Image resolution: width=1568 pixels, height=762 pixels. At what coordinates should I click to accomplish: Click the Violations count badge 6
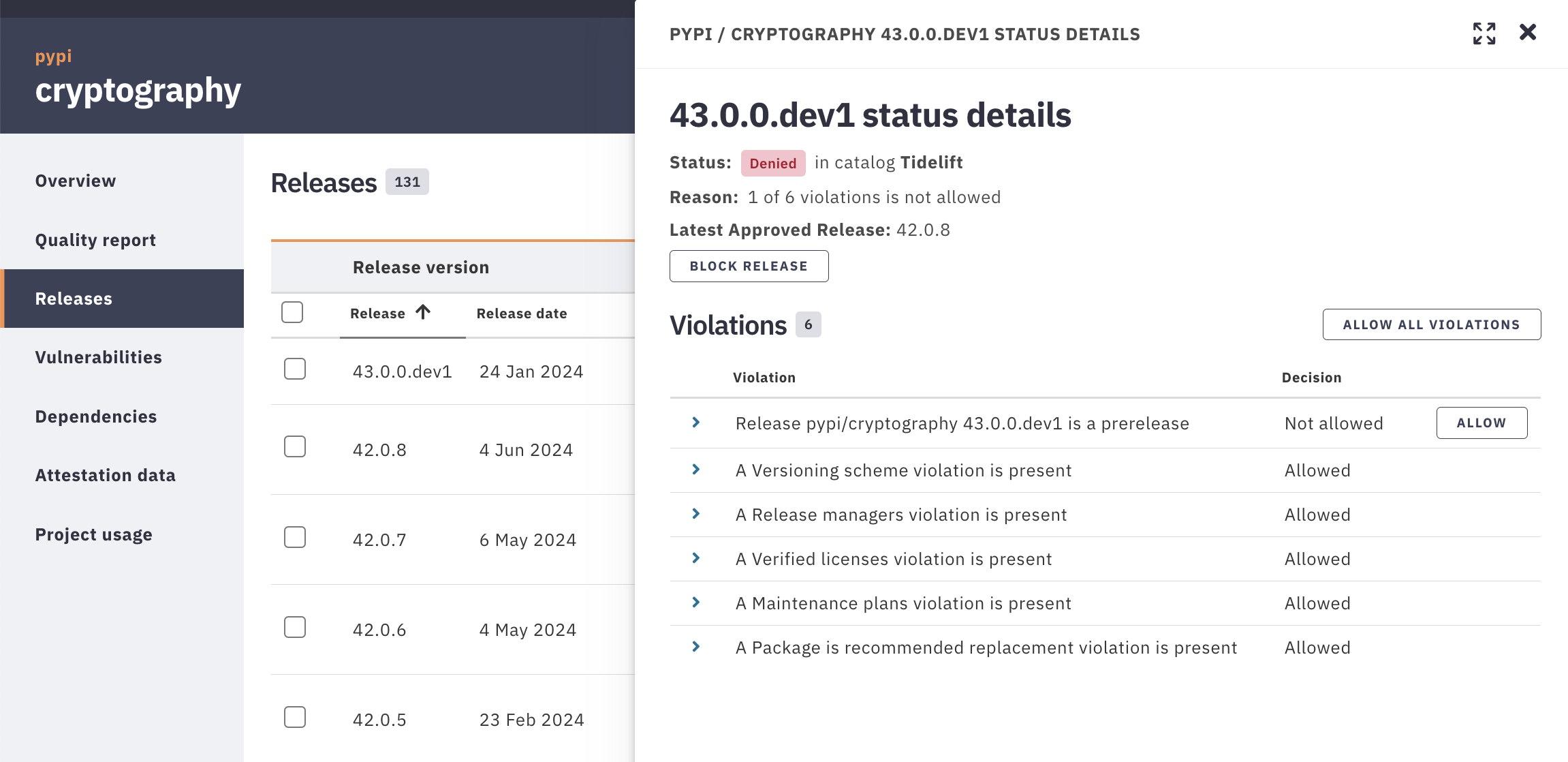(x=809, y=324)
